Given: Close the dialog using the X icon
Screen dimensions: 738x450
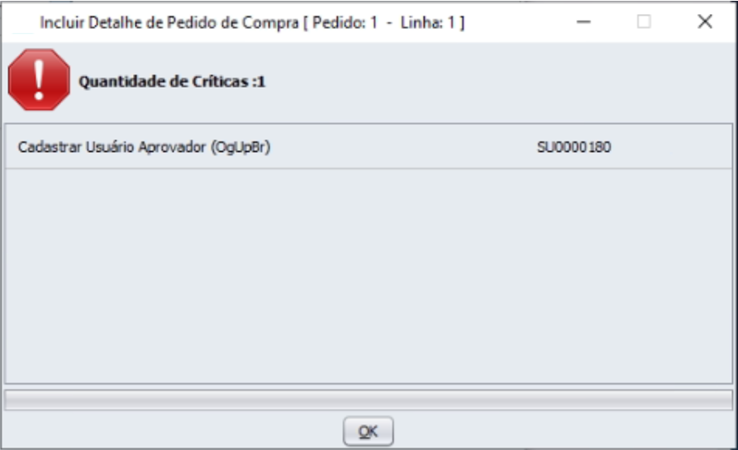Looking at the screenshot, I should coord(705,22).
